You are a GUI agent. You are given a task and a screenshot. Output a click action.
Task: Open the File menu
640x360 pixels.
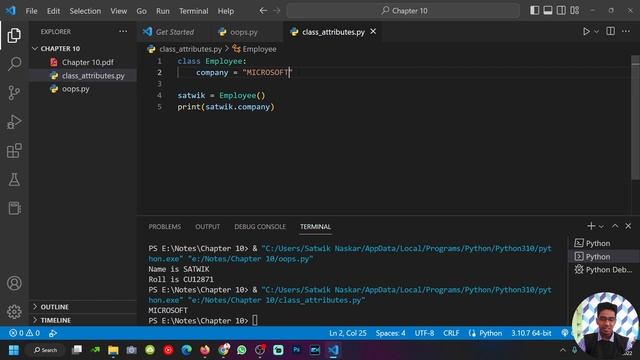[31, 11]
